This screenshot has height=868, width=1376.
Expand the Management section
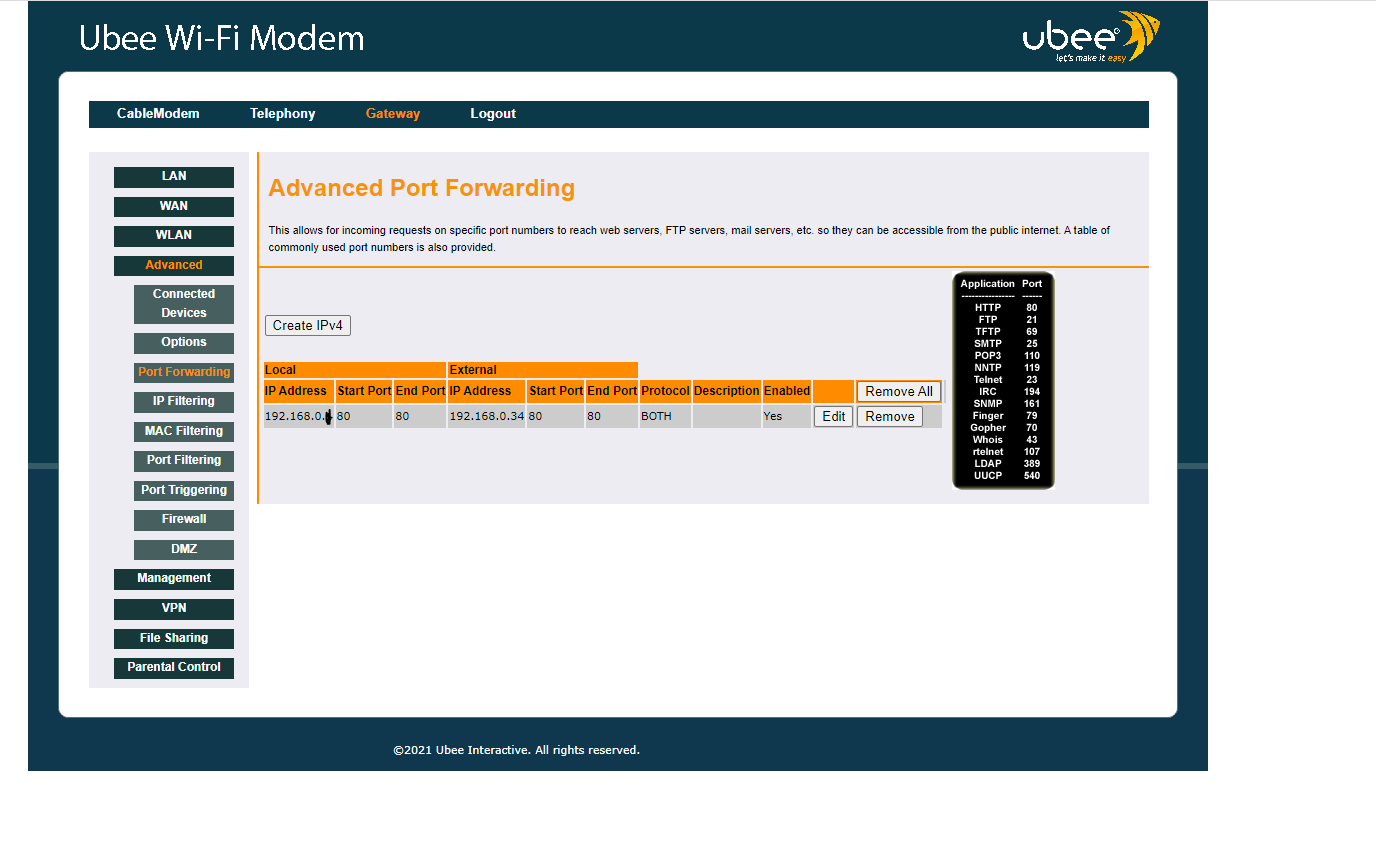[174, 579]
